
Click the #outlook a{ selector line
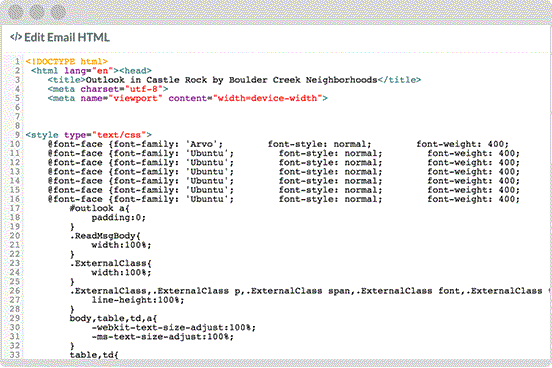(100, 208)
